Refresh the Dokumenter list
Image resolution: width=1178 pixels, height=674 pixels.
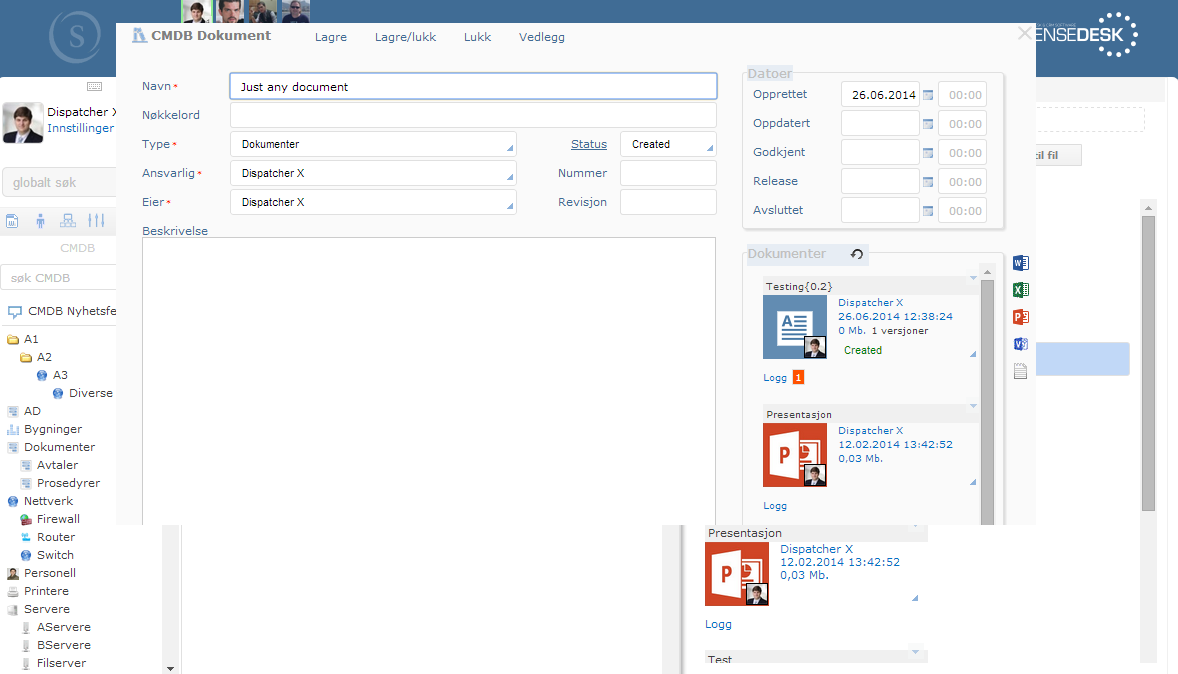click(856, 255)
